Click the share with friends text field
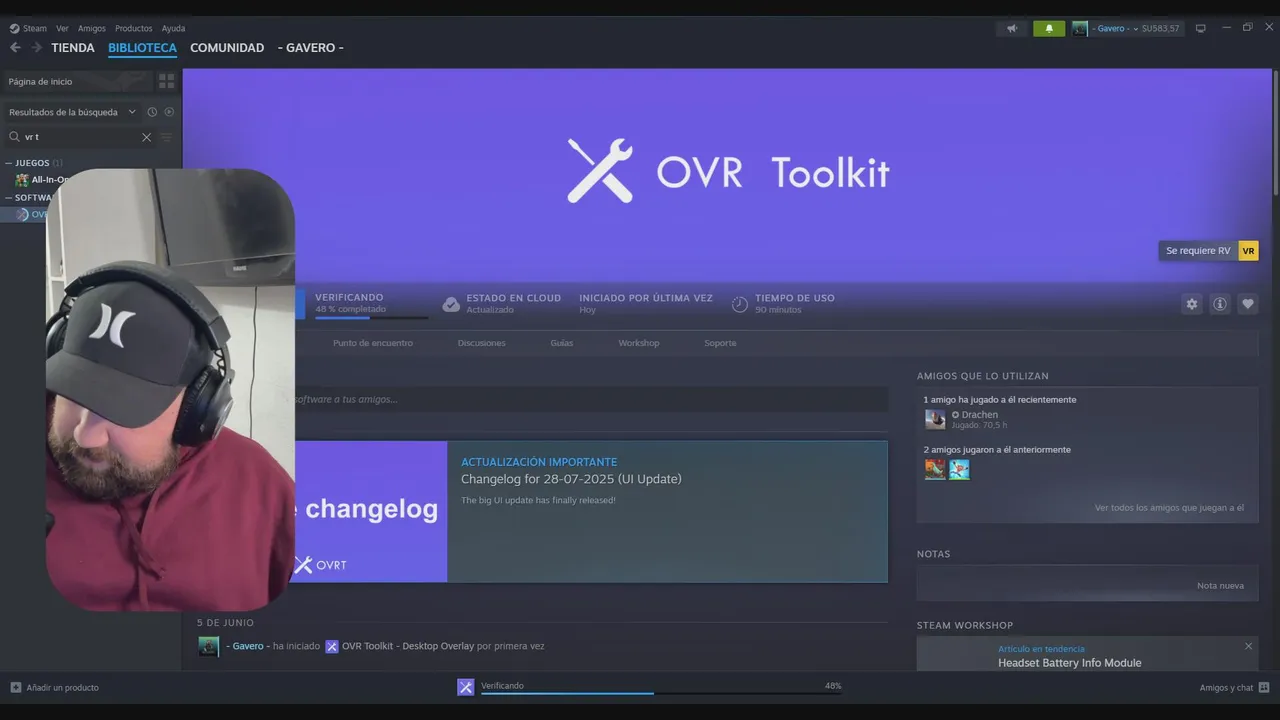The height and width of the screenshot is (720, 1280). click(x=590, y=399)
